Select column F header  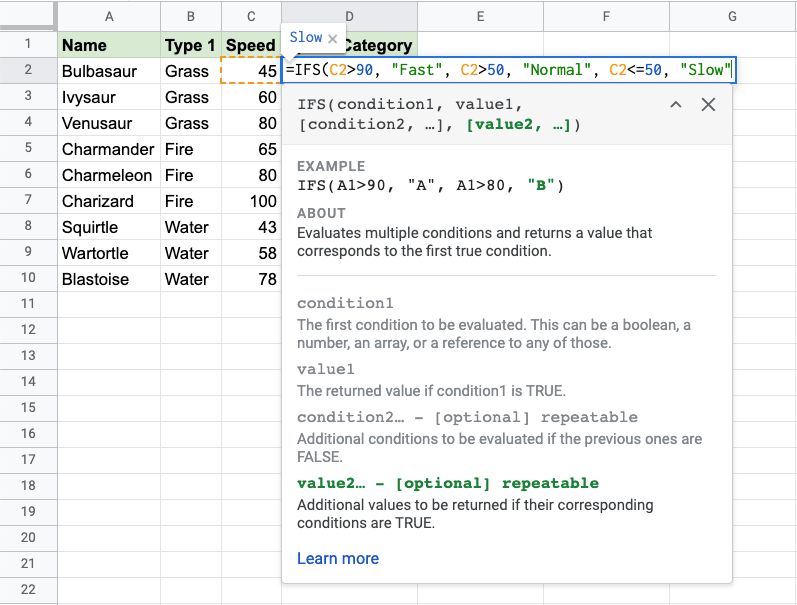[607, 16]
